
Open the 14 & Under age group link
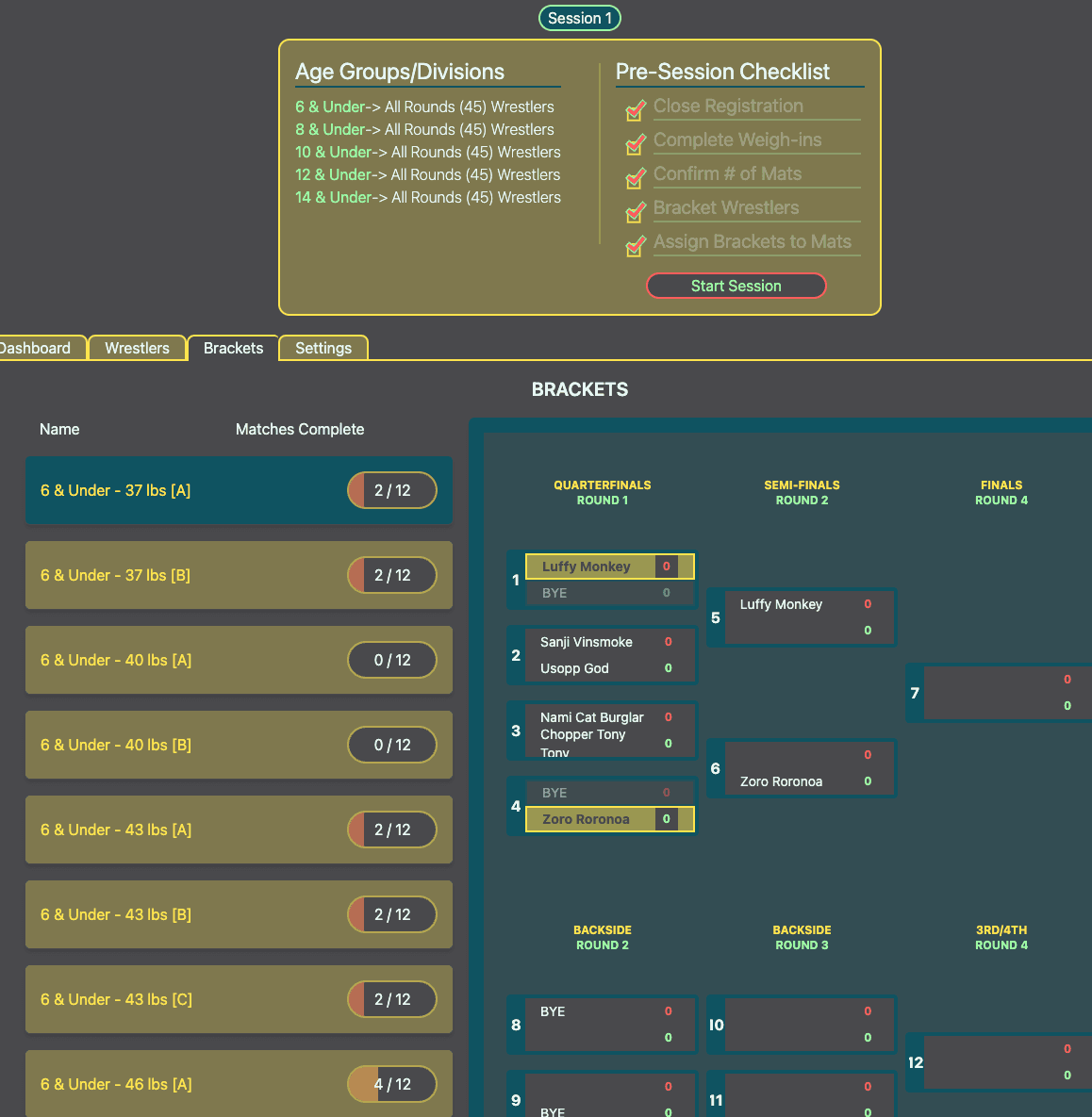click(333, 197)
